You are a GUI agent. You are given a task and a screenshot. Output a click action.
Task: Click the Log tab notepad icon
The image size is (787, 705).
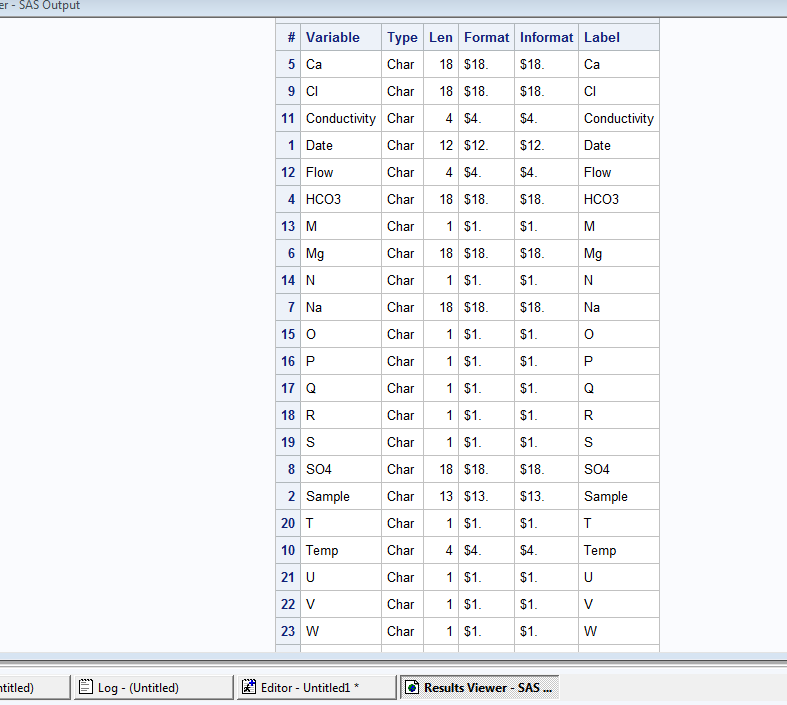[86, 687]
